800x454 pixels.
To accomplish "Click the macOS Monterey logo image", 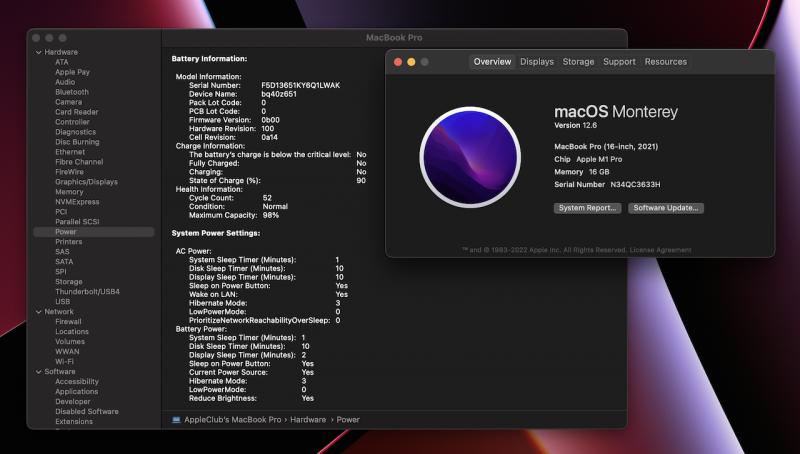I will pos(468,157).
